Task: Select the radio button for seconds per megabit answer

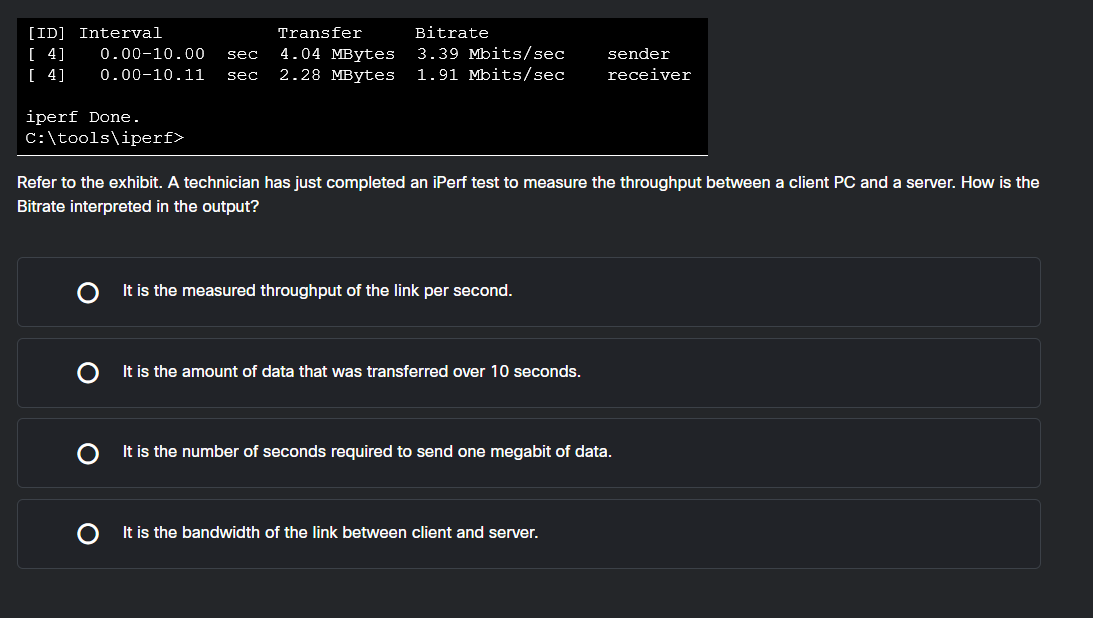Action: click(88, 454)
